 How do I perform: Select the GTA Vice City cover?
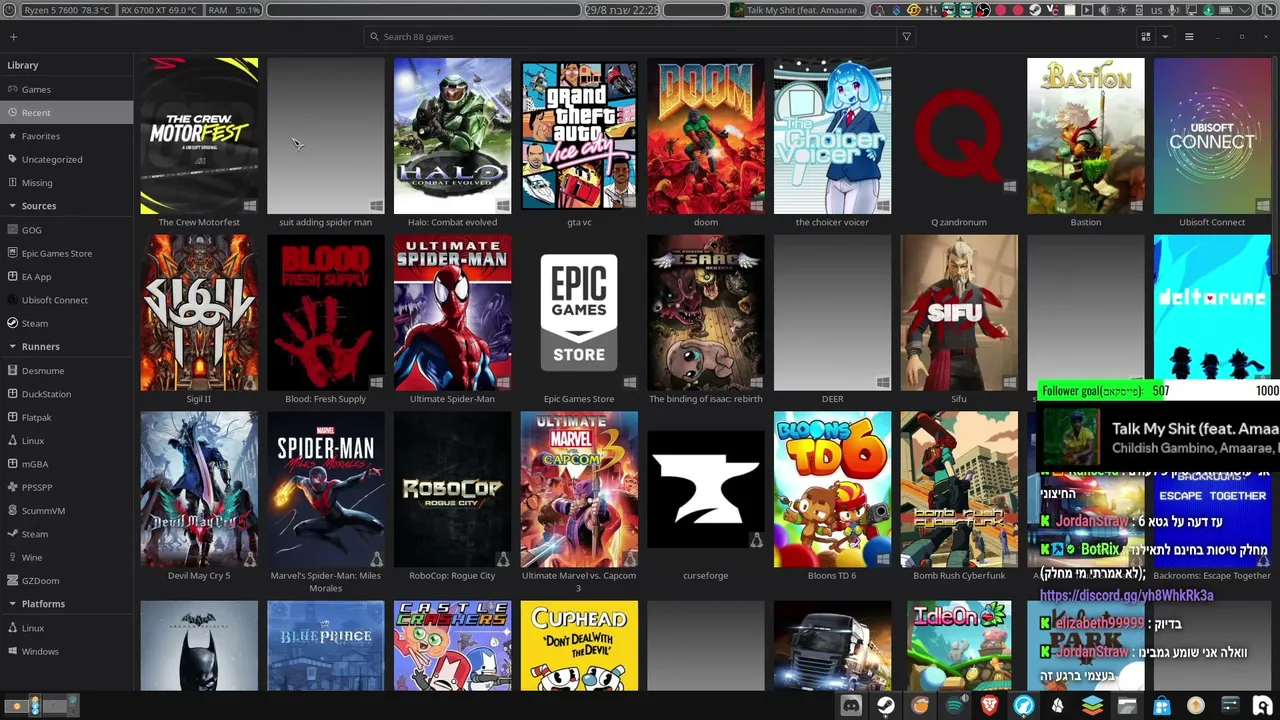(579, 136)
